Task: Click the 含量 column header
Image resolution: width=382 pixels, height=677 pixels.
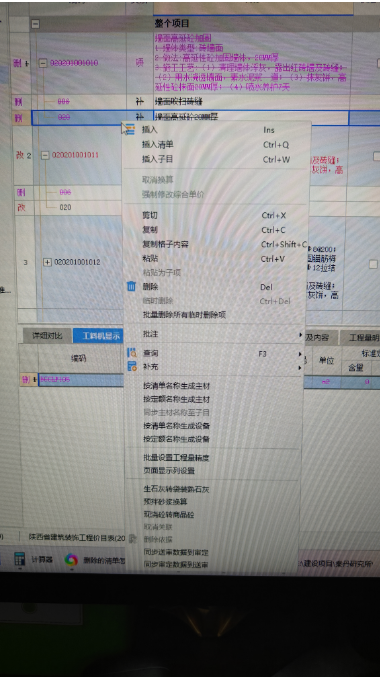Action: [355, 368]
